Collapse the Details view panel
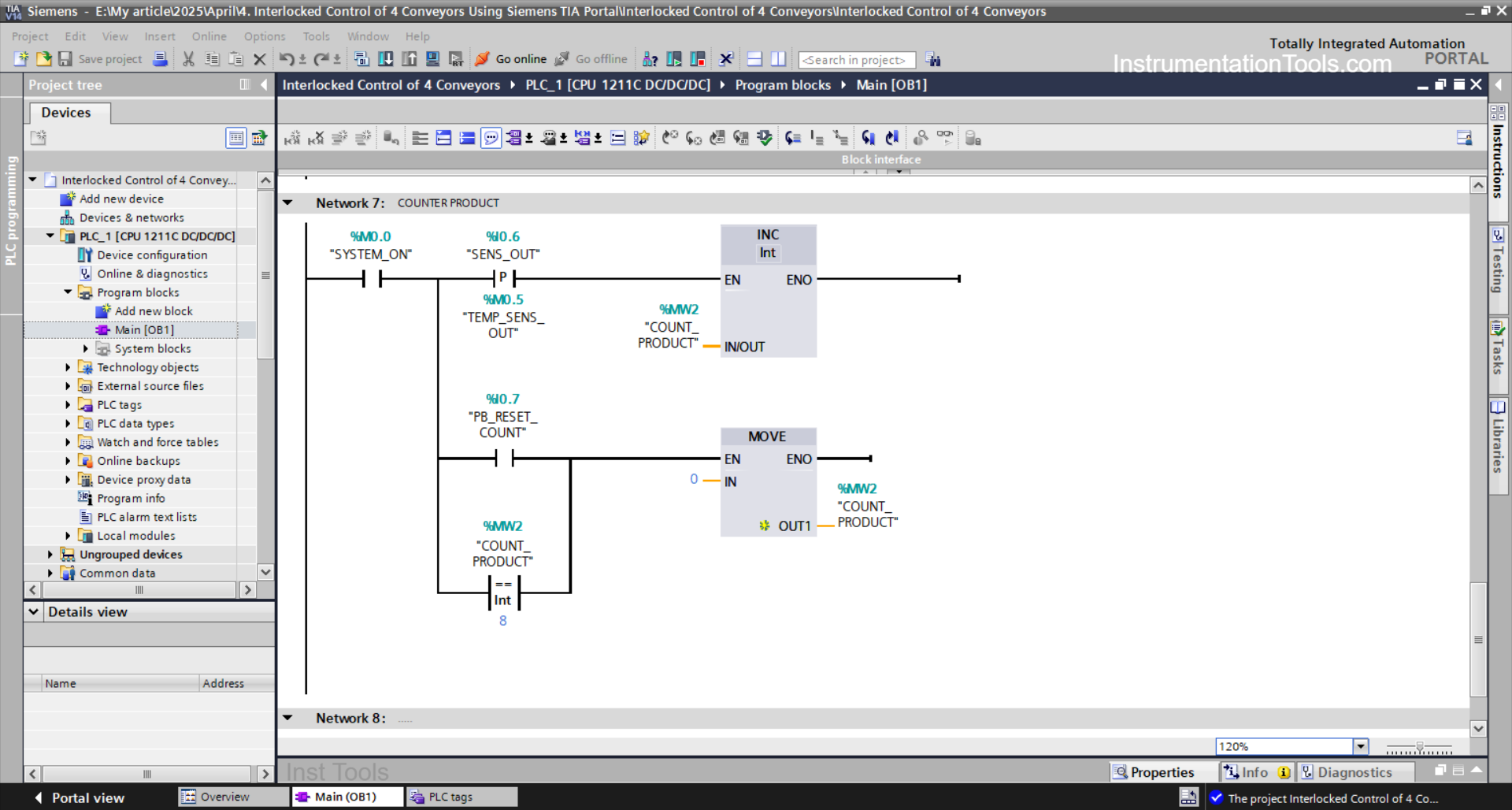Image resolution: width=1512 pixels, height=810 pixels. pyautogui.click(x=34, y=611)
